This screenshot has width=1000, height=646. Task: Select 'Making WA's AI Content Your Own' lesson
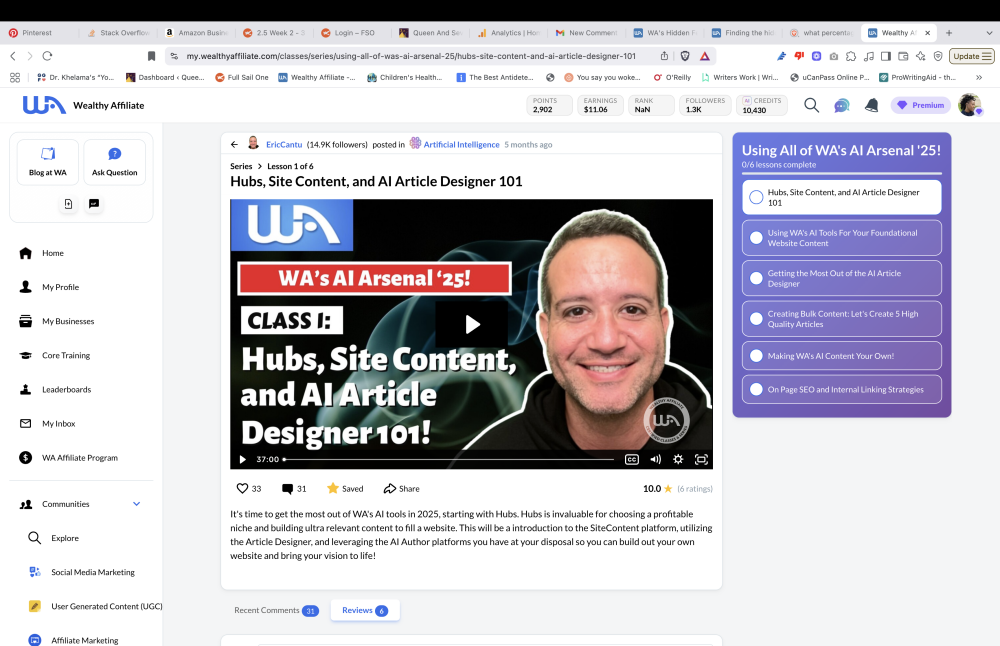842,356
